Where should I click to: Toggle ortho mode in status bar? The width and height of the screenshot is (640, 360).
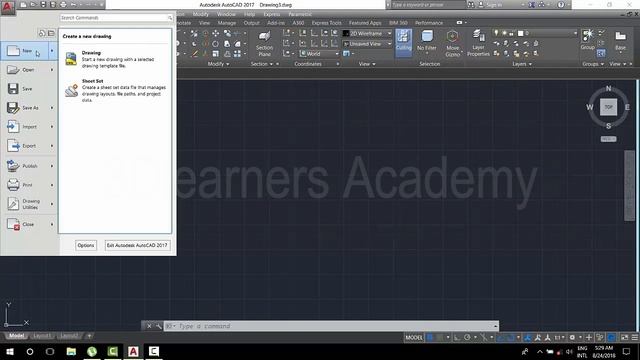coord(457,338)
